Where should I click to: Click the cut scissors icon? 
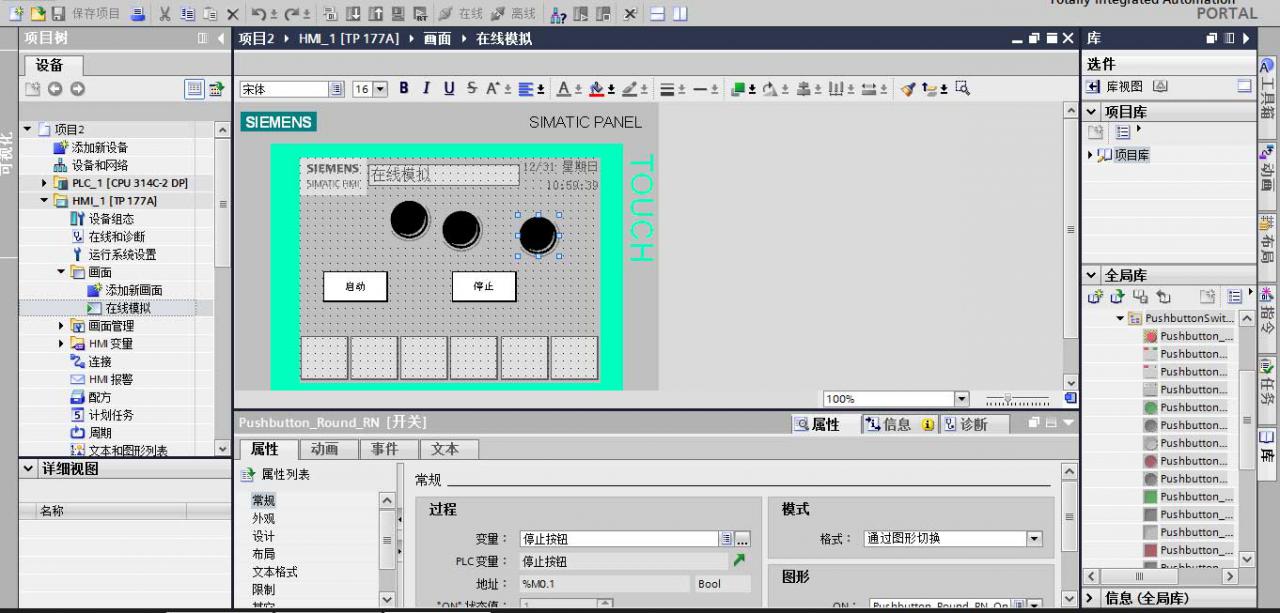tap(165, 14)
